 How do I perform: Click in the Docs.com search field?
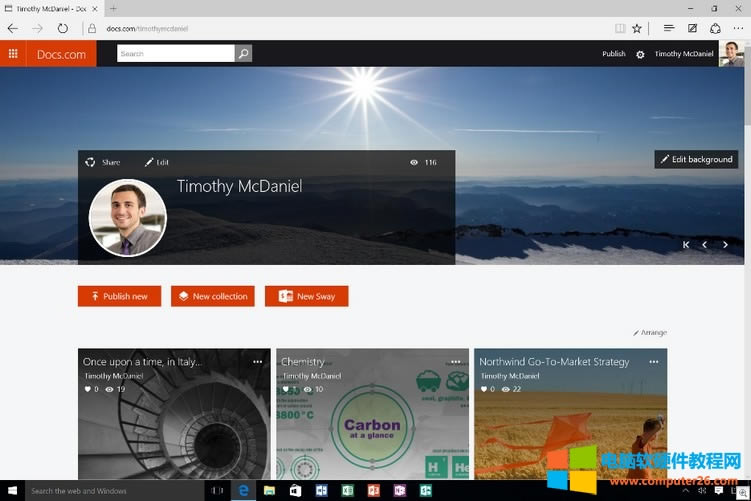pos(175,54)
